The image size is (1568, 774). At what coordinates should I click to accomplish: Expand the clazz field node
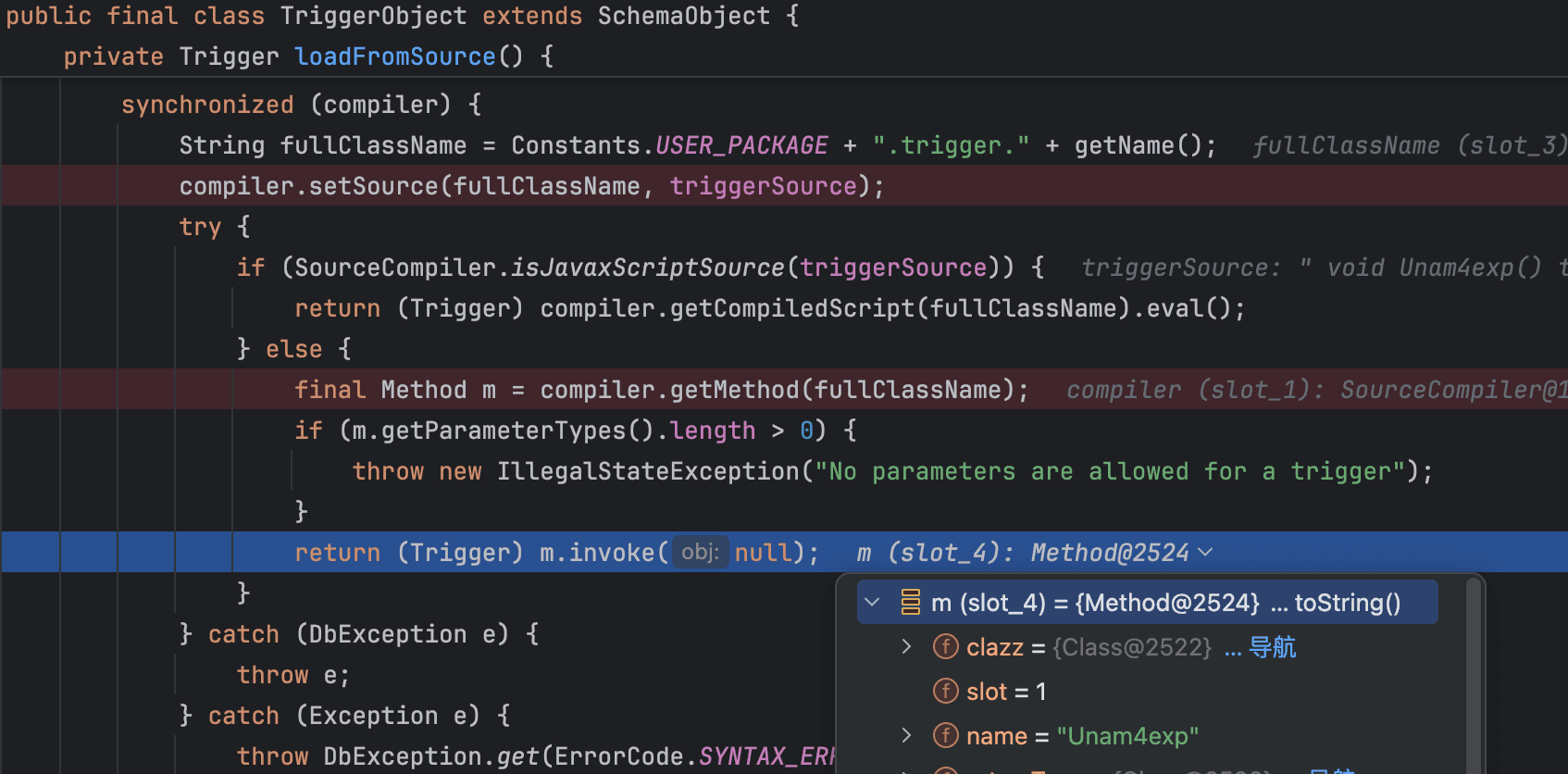pyautogui.click(x=907, y=647)
